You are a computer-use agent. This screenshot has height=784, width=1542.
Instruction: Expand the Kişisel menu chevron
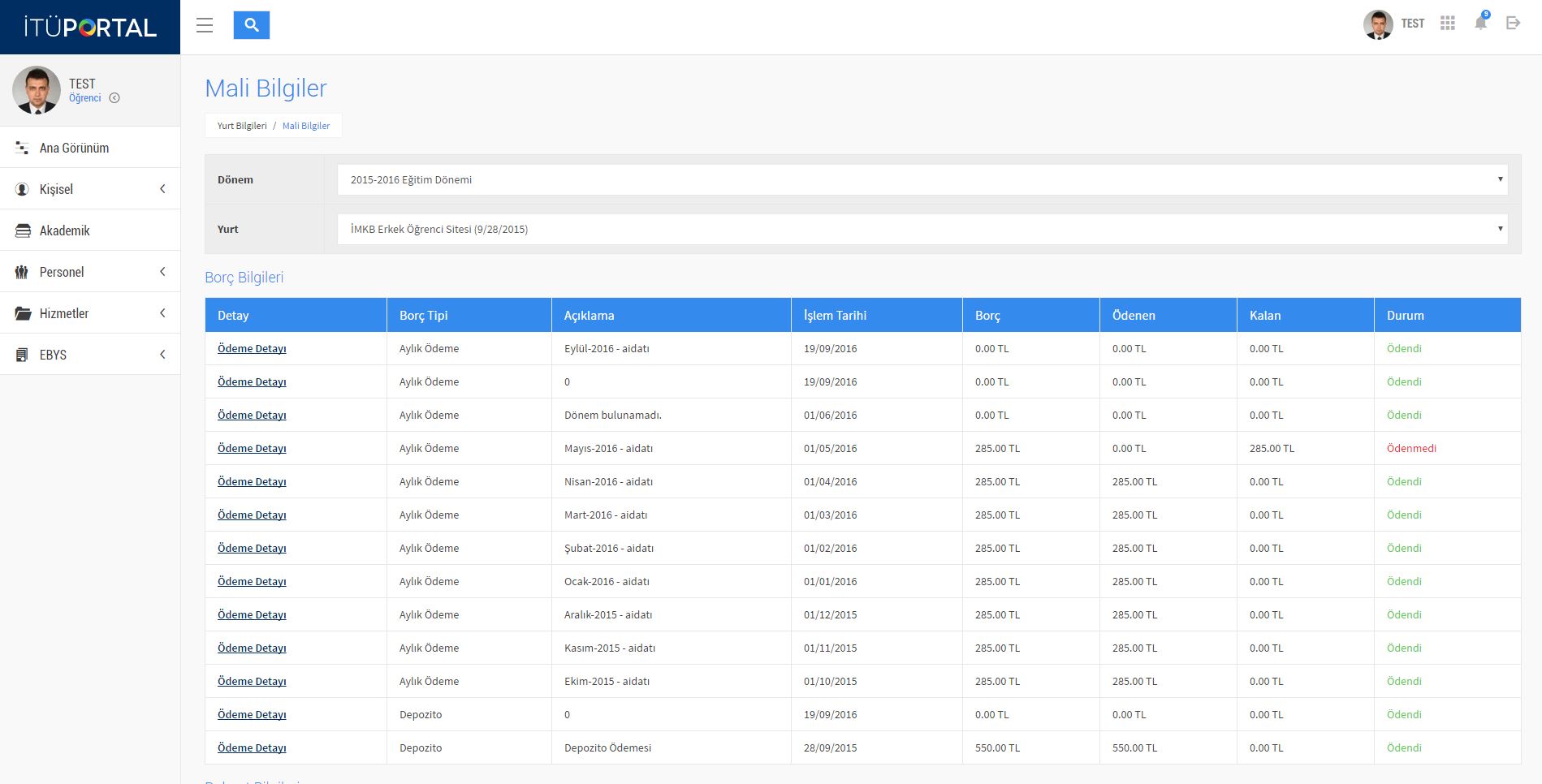tap(162, 189)
